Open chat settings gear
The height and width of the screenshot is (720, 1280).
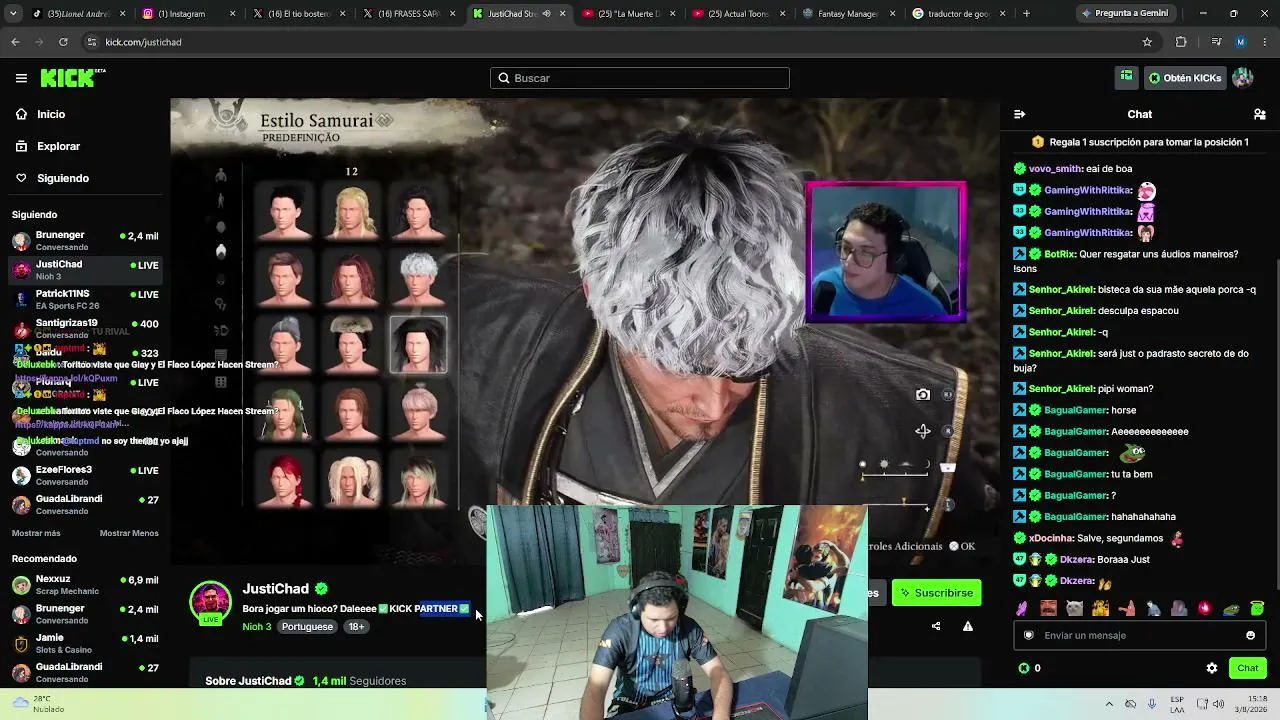[1212, 668]
